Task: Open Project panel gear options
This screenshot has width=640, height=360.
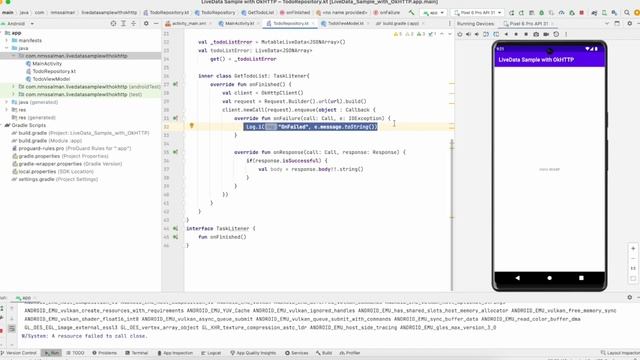Action: pos(146,24)
